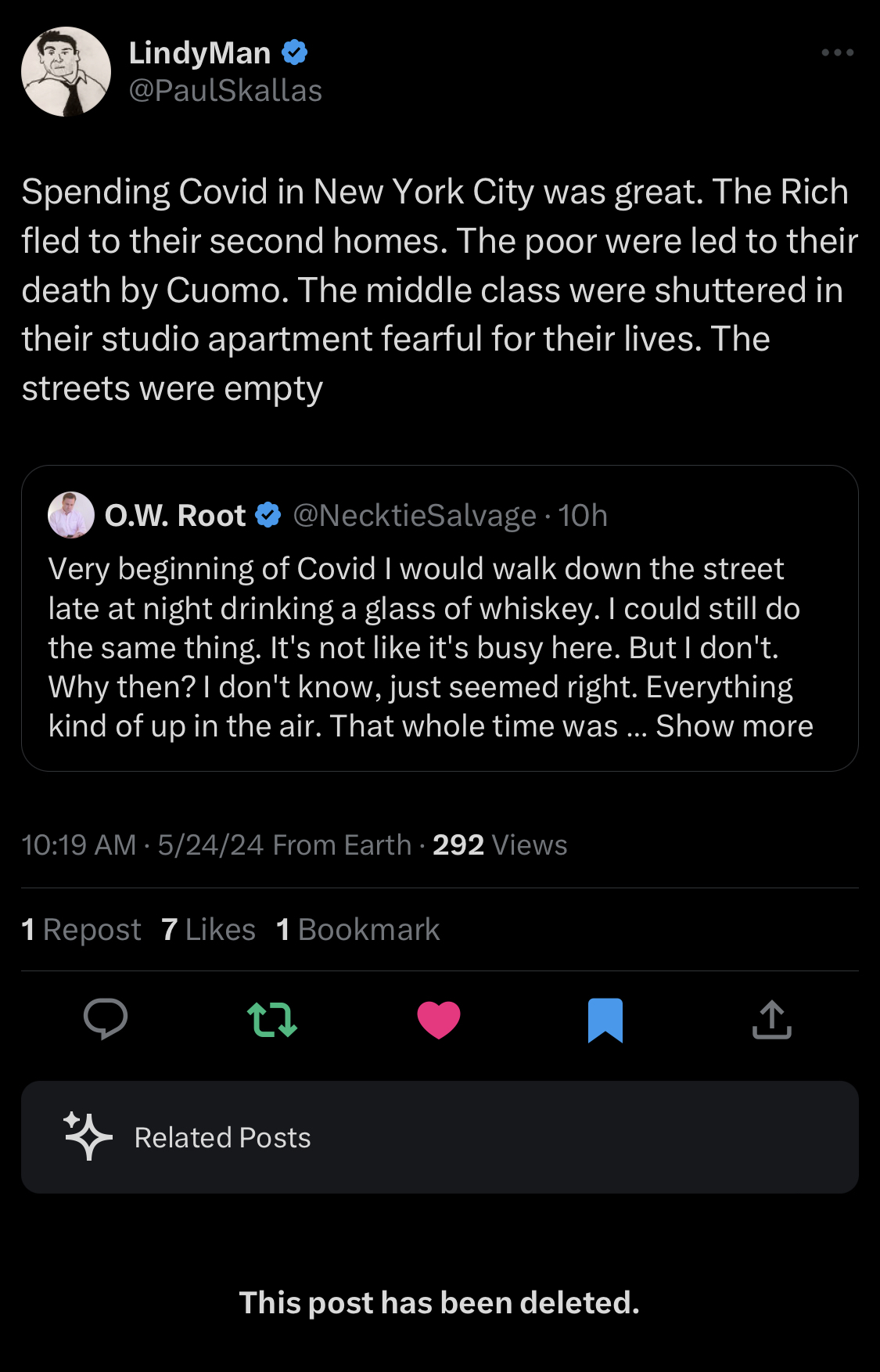The width and height of the screenshot is (880, 1372).
Task: Open LindyMan's profile picture
Action: [66, 71]
